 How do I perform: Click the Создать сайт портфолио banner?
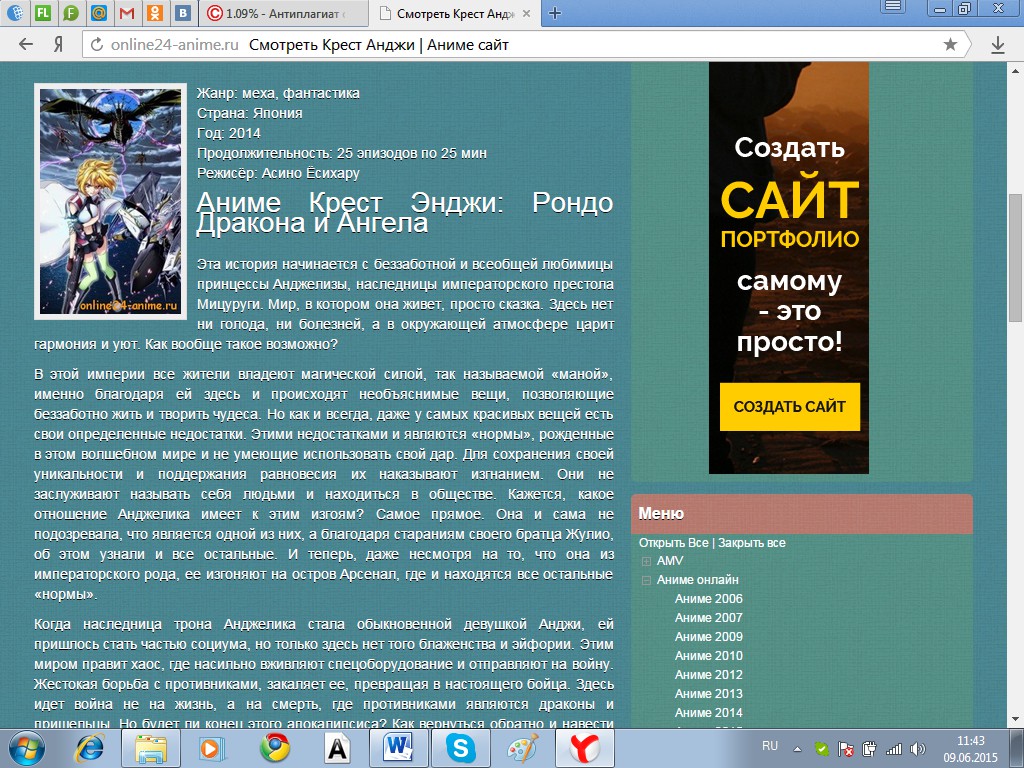pyautogui.click(x=789, y=268)
